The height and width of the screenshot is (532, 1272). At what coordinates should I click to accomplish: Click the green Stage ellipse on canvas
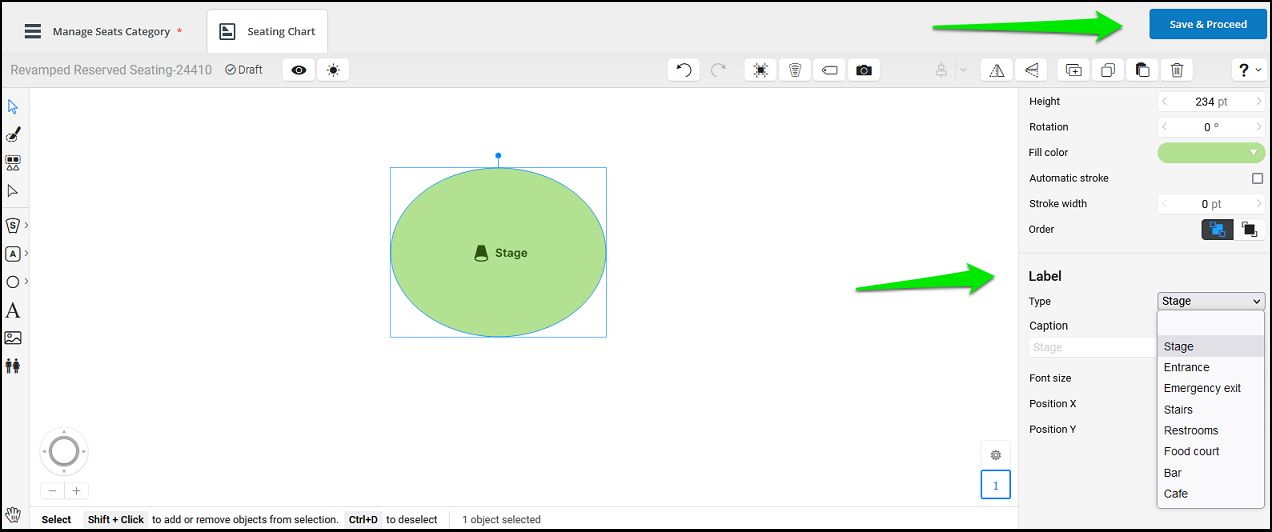coord(498,252)
